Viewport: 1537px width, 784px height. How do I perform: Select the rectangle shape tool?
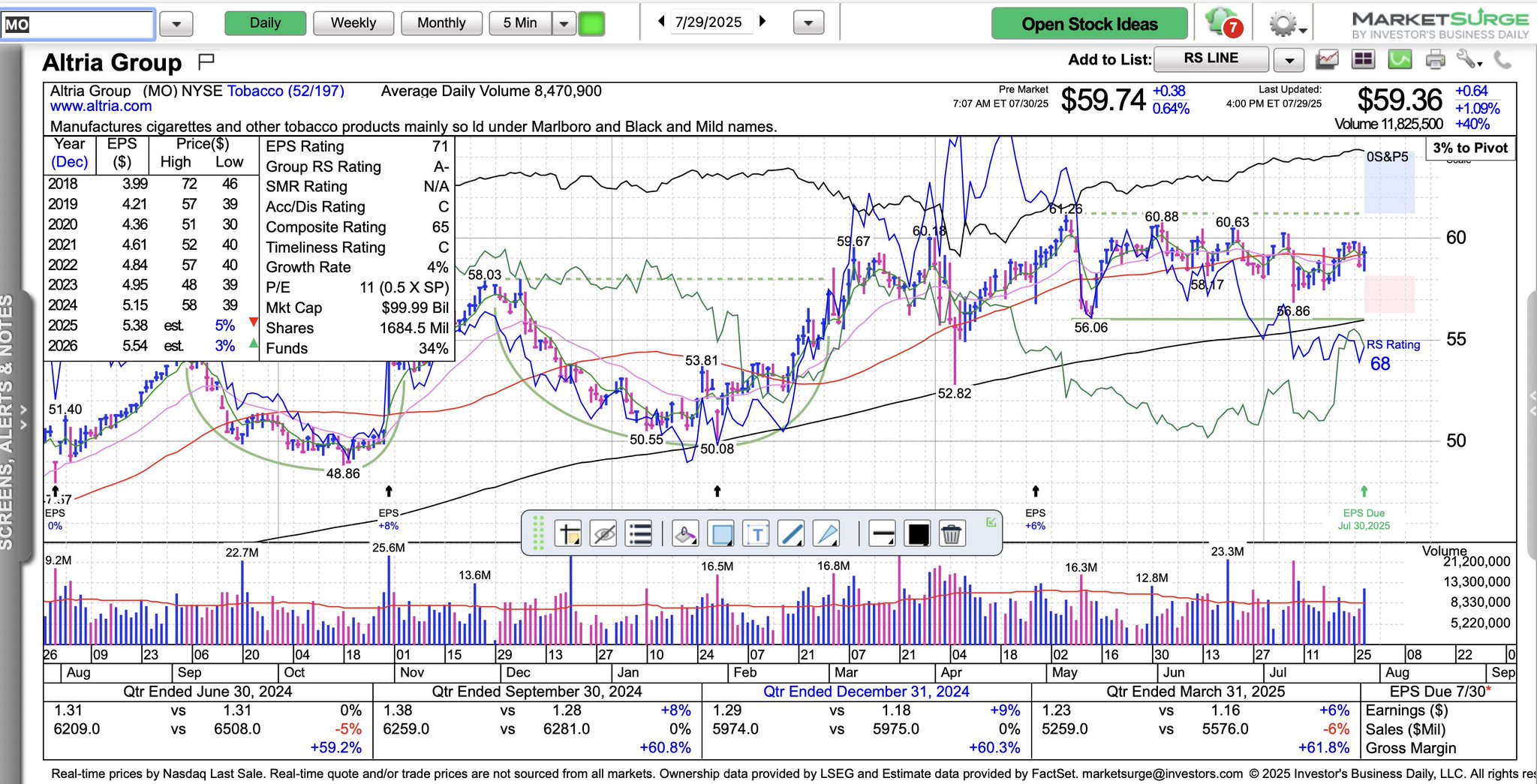point(722,534)
